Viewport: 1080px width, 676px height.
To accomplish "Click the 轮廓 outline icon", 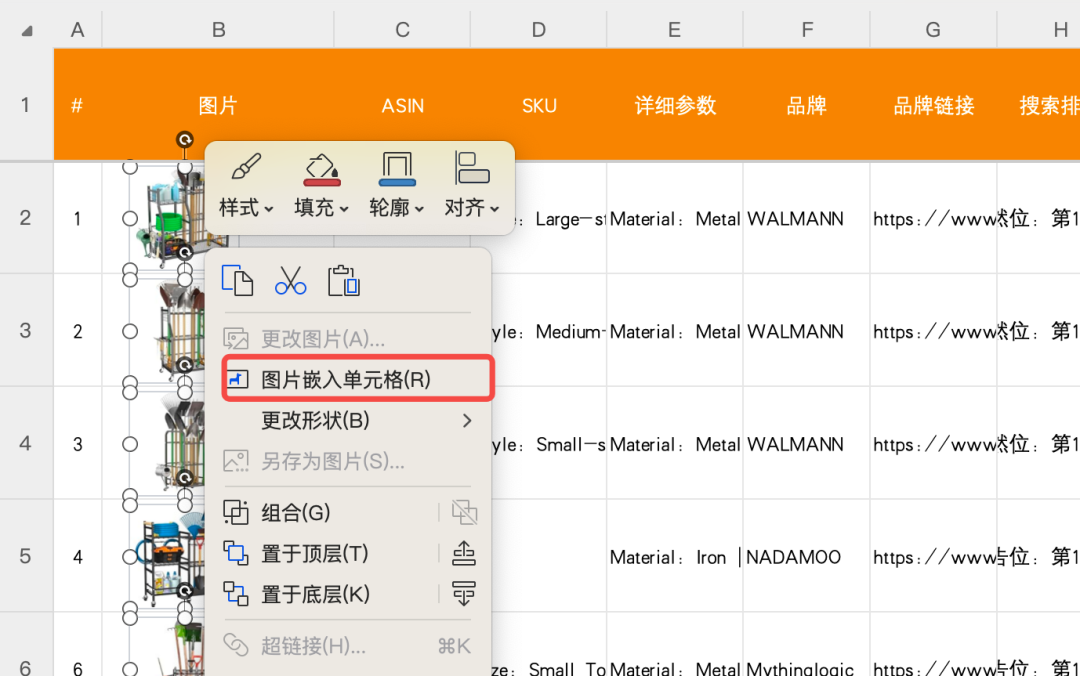I will (395, 168).
